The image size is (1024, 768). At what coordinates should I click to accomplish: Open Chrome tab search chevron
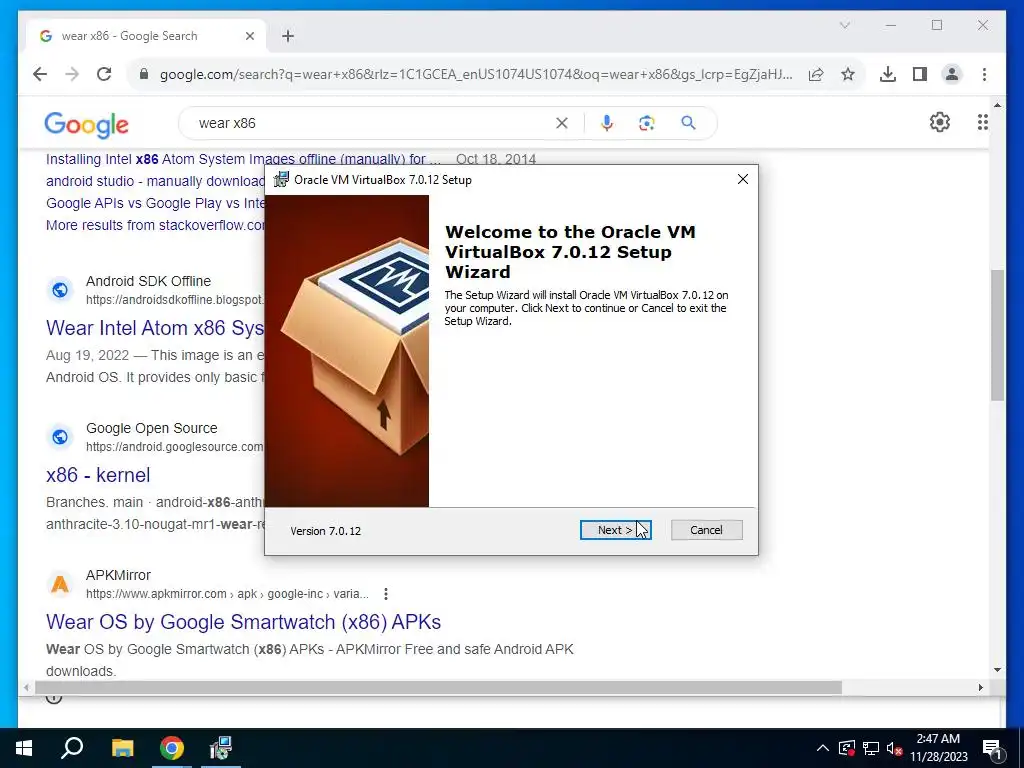(x=844, y=25)
